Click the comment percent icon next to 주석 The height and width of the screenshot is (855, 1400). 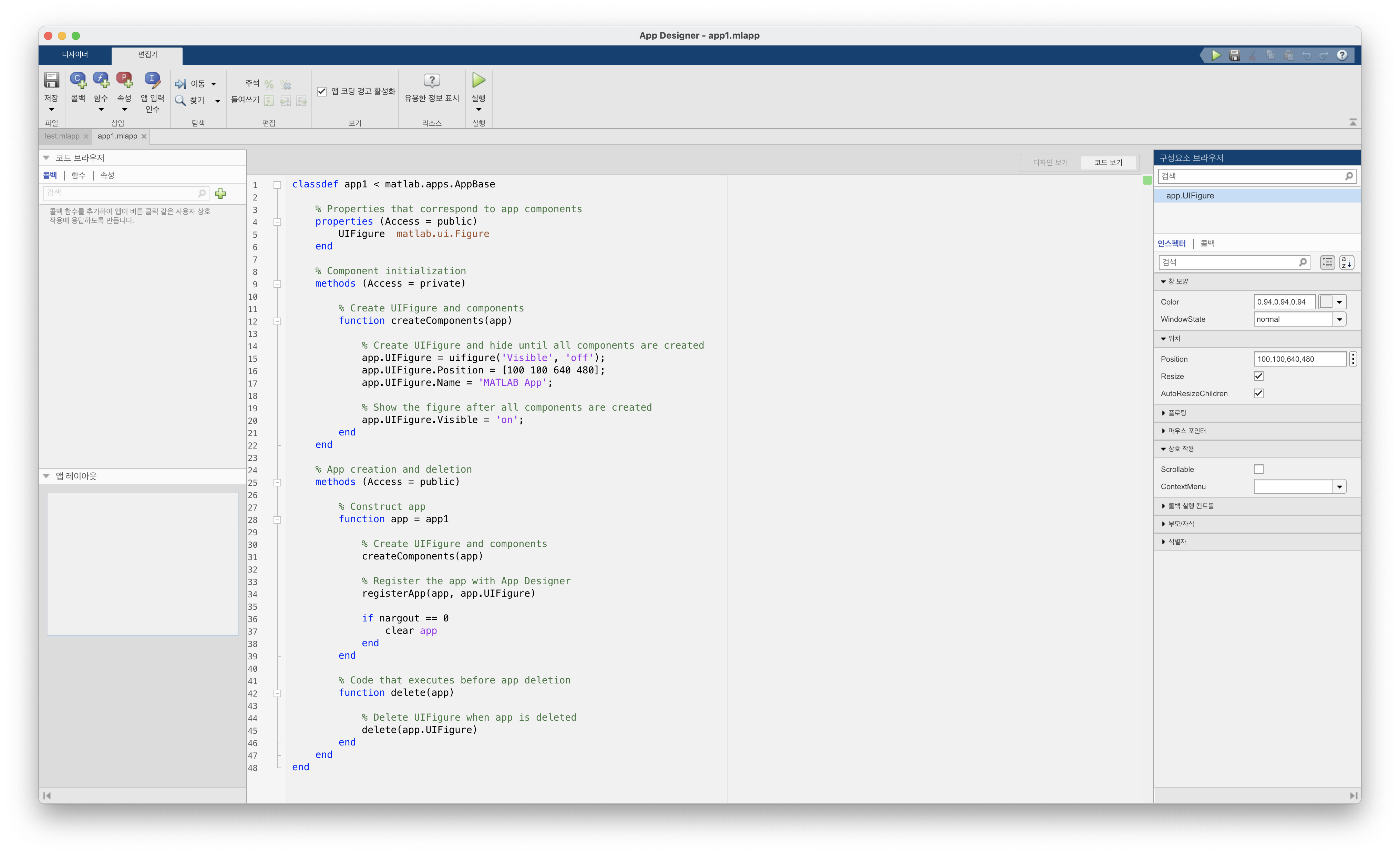pyautogui.click(x=269, y=84)
